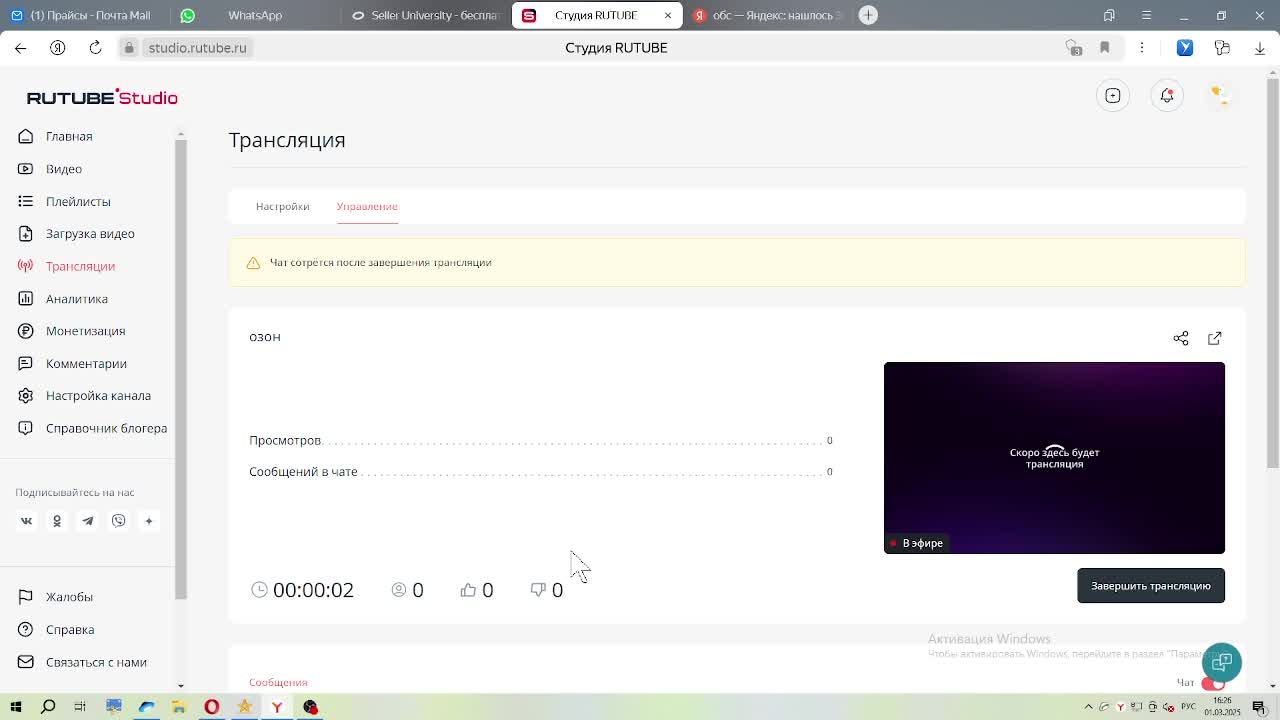
Task: Click the likes thumbs-up icon
Action: click(468, 590)
